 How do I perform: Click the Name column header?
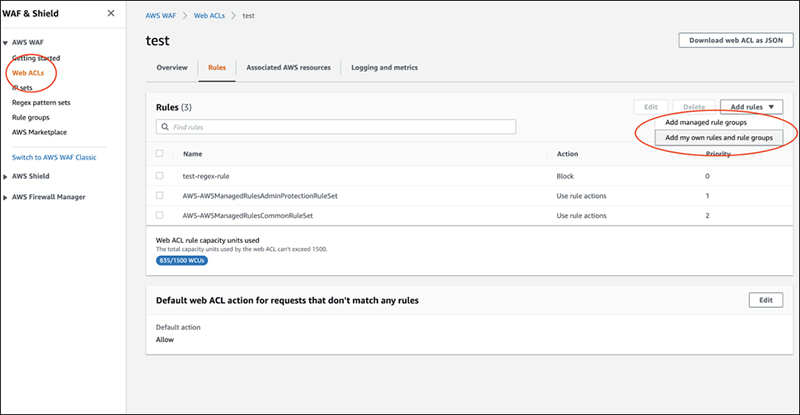192,154
